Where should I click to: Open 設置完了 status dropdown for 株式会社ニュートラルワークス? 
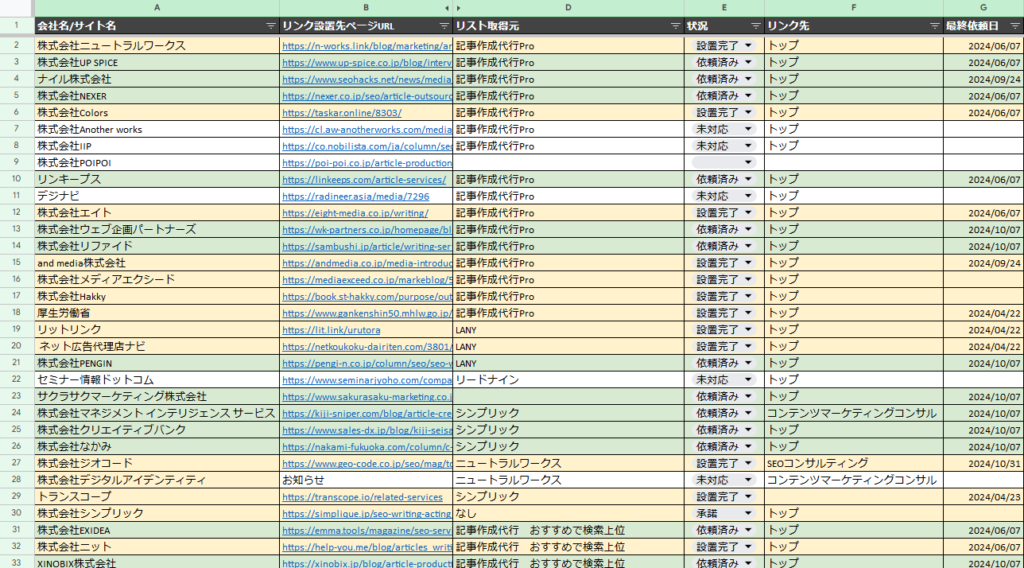pos(747,45)
